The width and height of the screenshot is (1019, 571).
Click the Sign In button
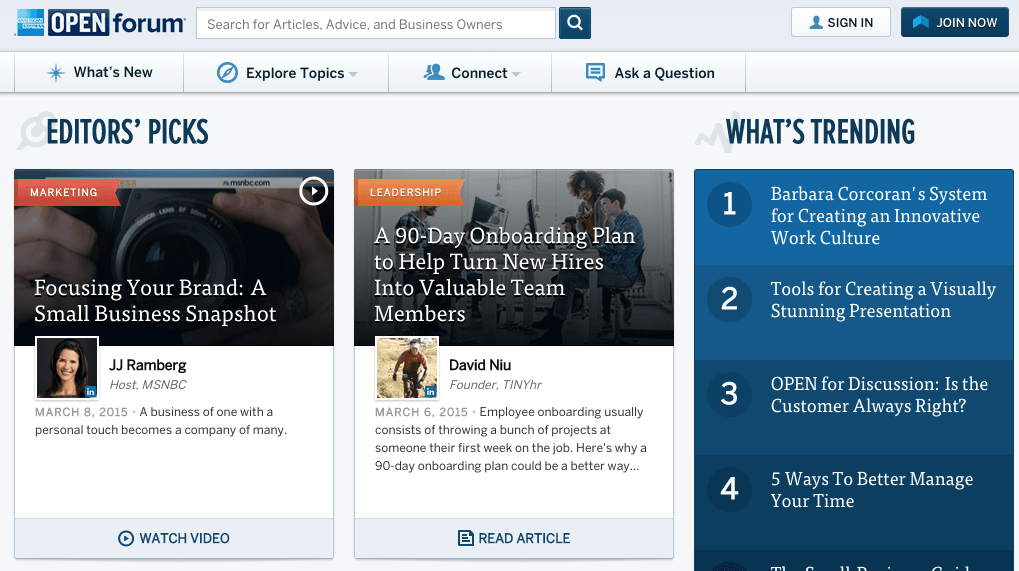tap(841, 23)
